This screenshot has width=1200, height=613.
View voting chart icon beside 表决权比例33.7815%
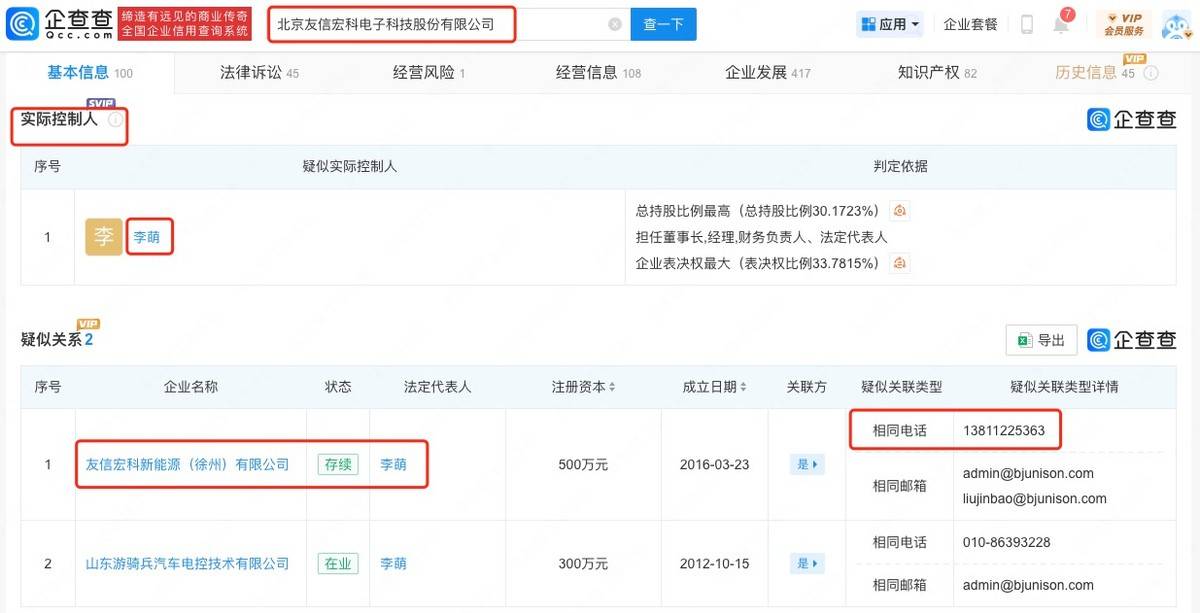899,263
